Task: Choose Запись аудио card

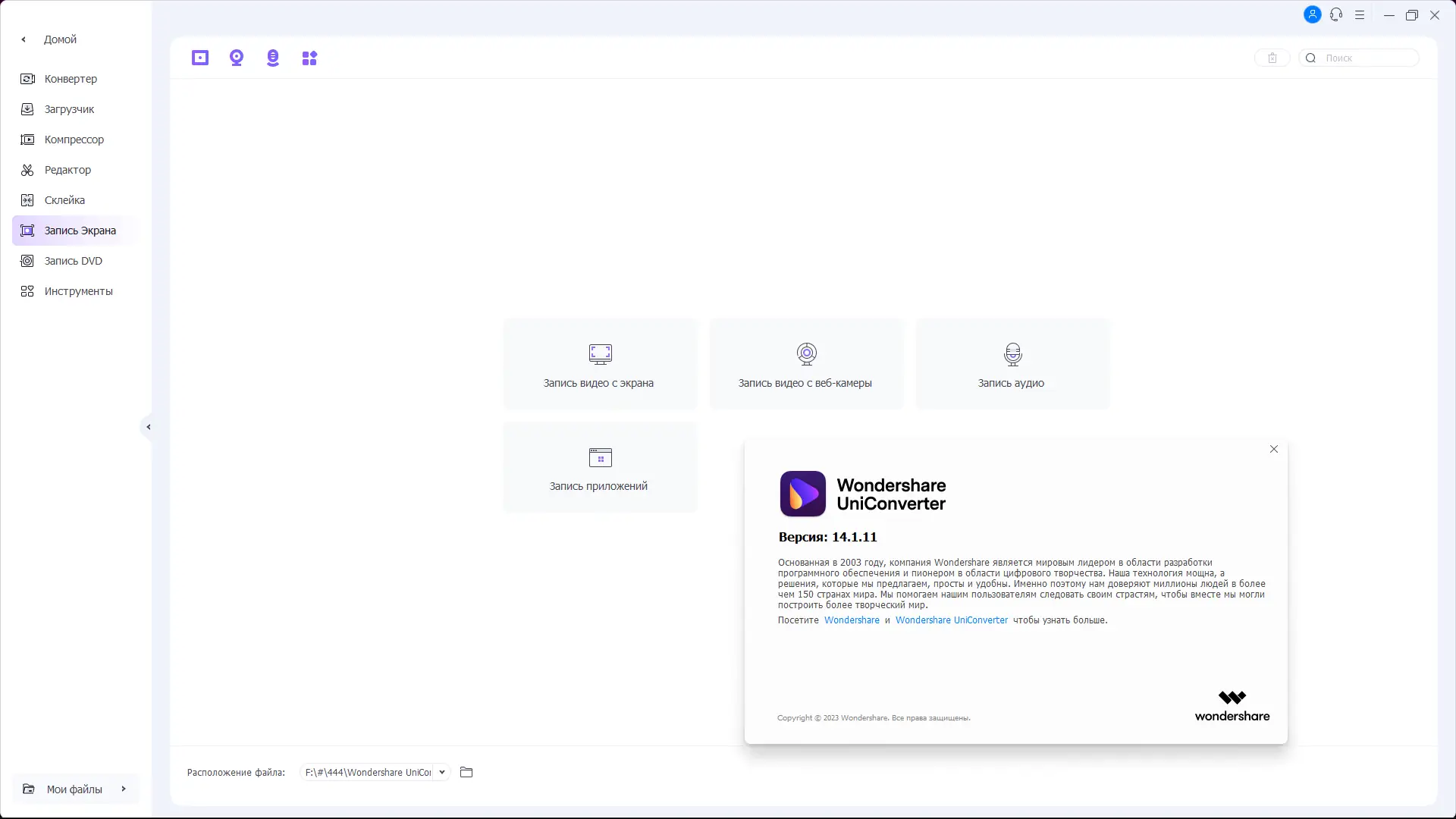Action: coord(1012,365)
